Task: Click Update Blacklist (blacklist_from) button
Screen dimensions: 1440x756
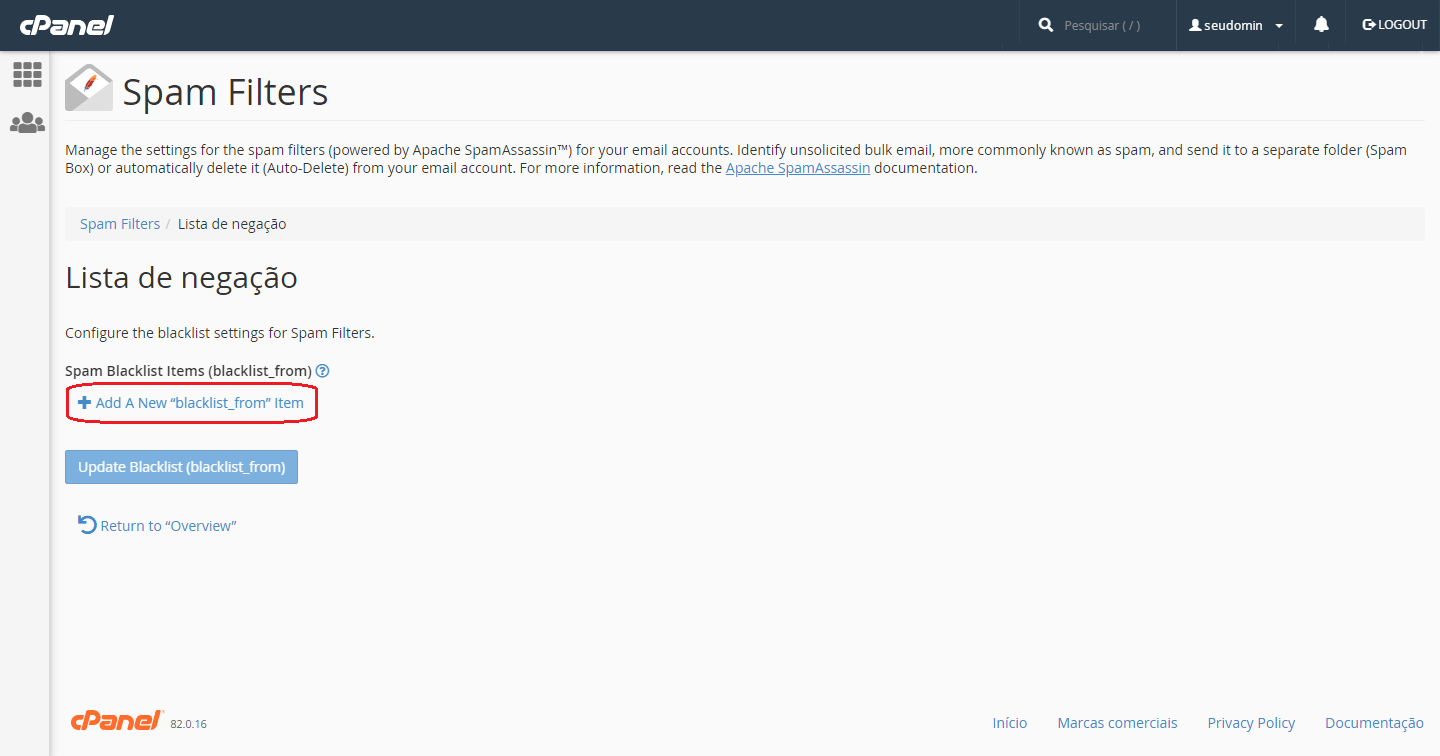Action: [181, 467]
